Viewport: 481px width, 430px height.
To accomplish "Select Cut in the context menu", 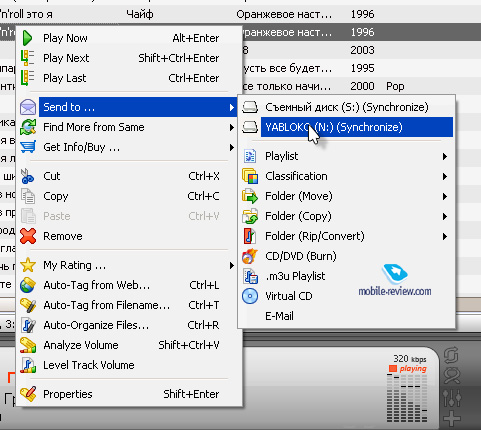I will click(x=129, y=176).
